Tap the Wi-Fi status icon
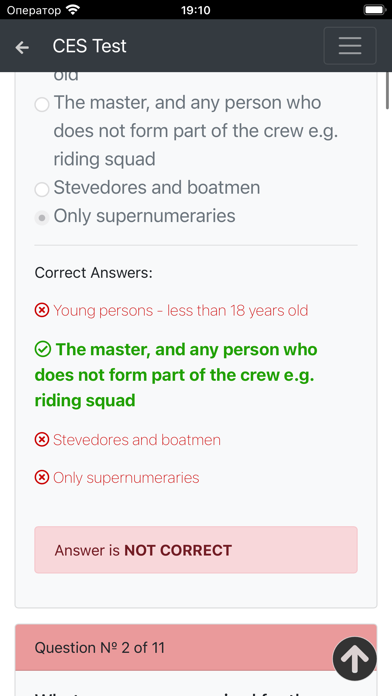392x696 pixels. coord(72,10)
